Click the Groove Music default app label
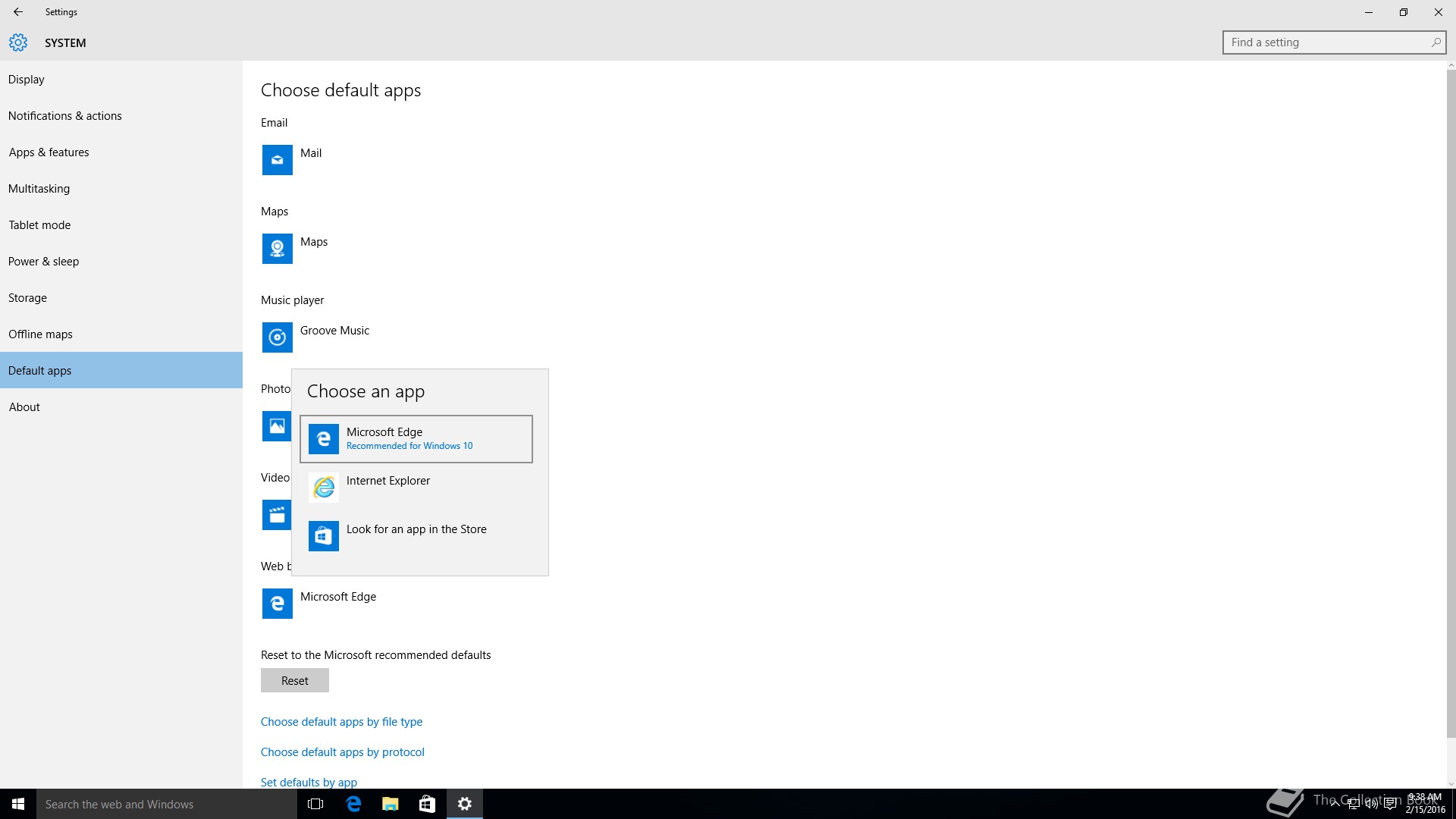The image size is (1456, 819). [334, 331]
